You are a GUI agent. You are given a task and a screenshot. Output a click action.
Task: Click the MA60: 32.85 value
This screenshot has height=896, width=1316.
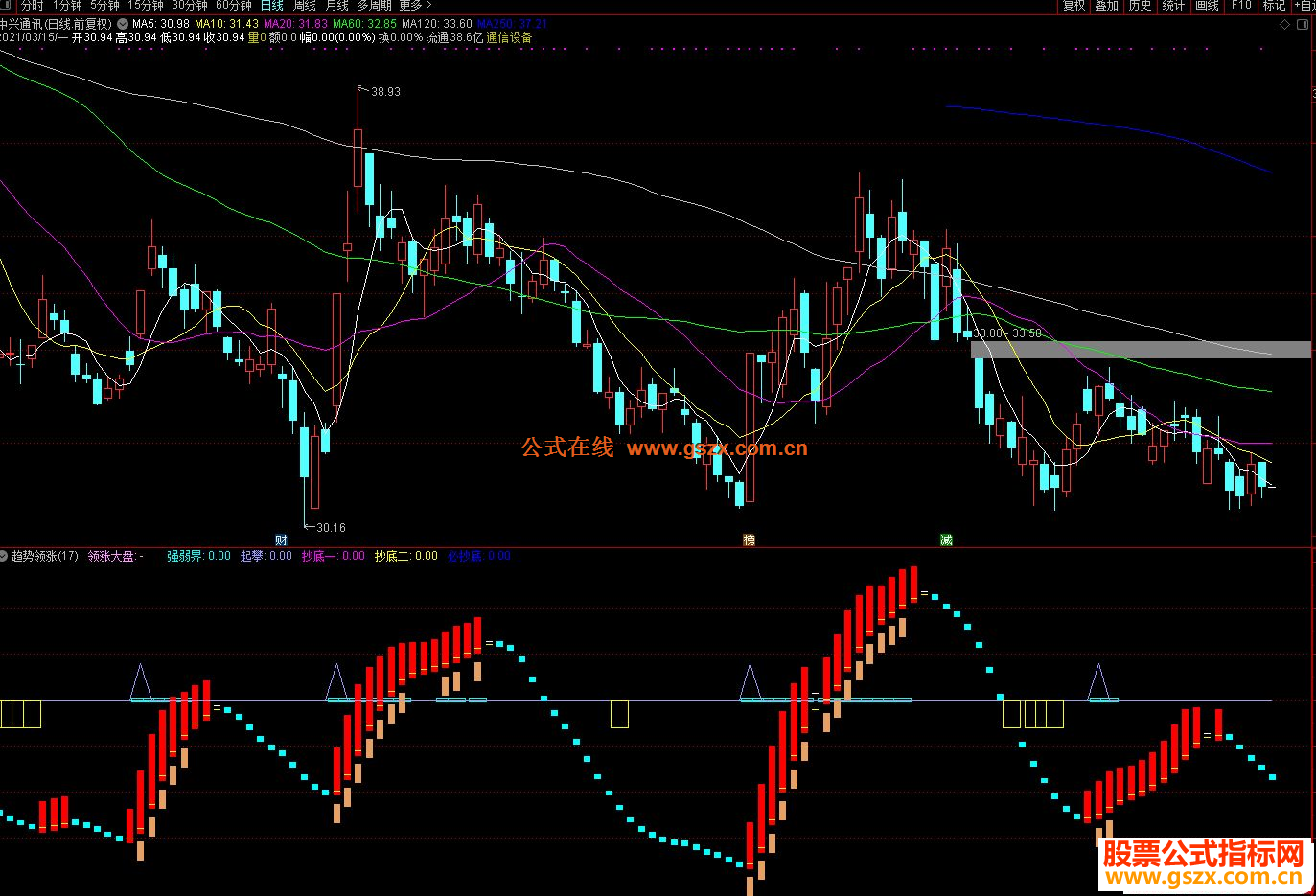pos(364,24)
